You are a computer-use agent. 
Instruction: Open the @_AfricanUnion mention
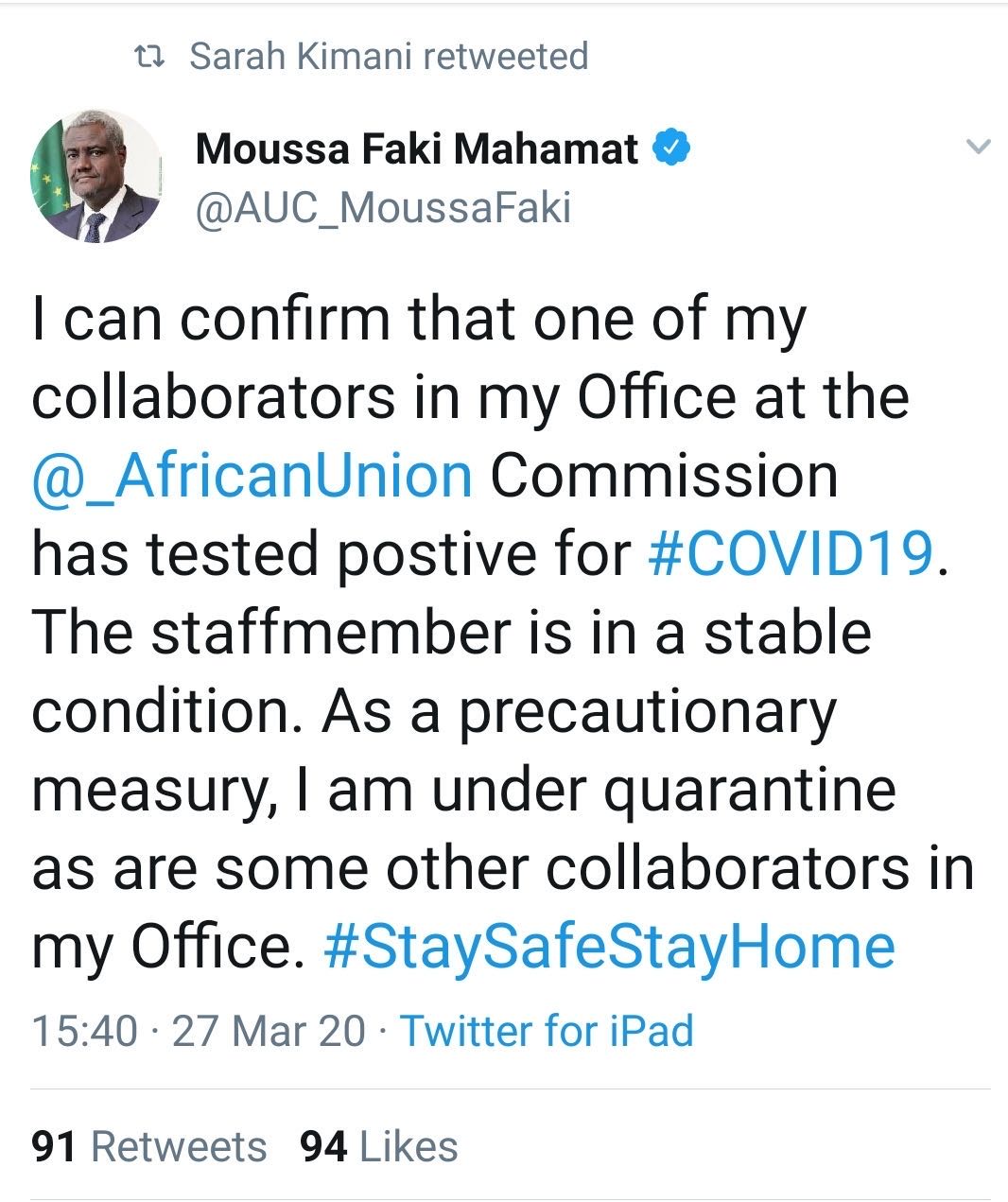point(252,475)
